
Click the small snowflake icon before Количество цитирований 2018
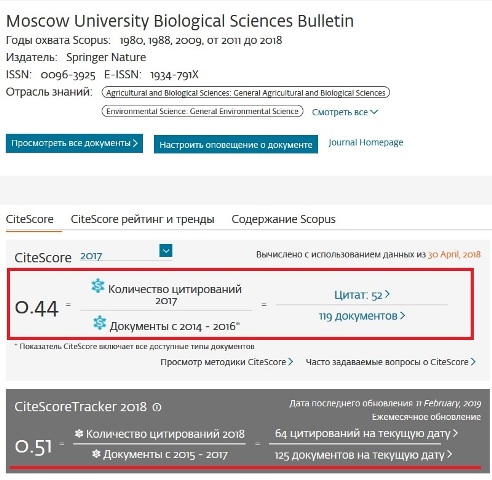[79, 434]
